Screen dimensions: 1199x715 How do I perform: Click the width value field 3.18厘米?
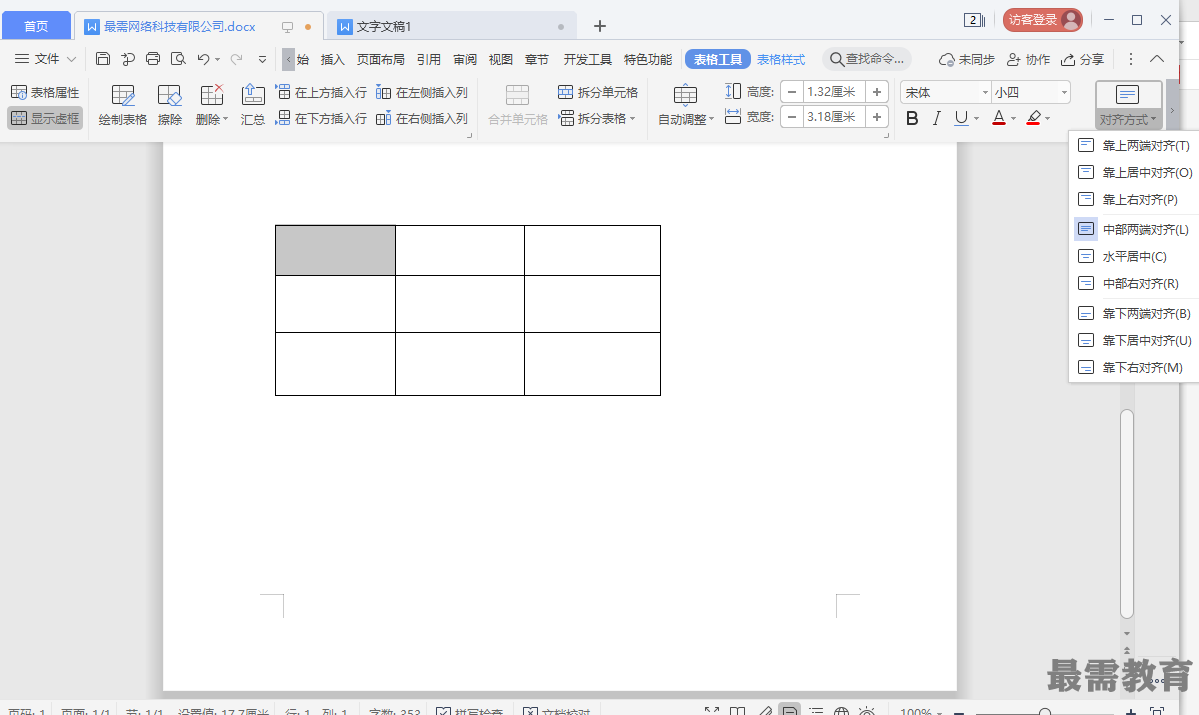833,117
